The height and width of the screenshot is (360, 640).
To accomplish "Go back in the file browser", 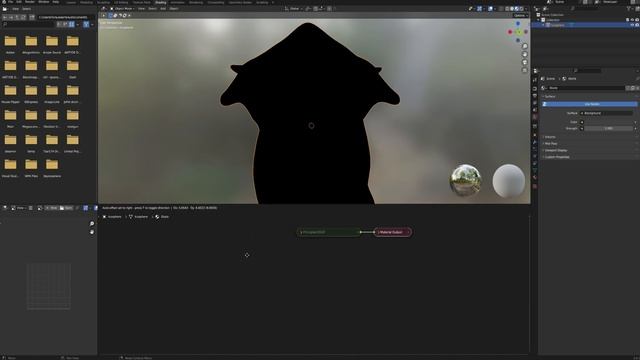I will [x=5, y=17].
